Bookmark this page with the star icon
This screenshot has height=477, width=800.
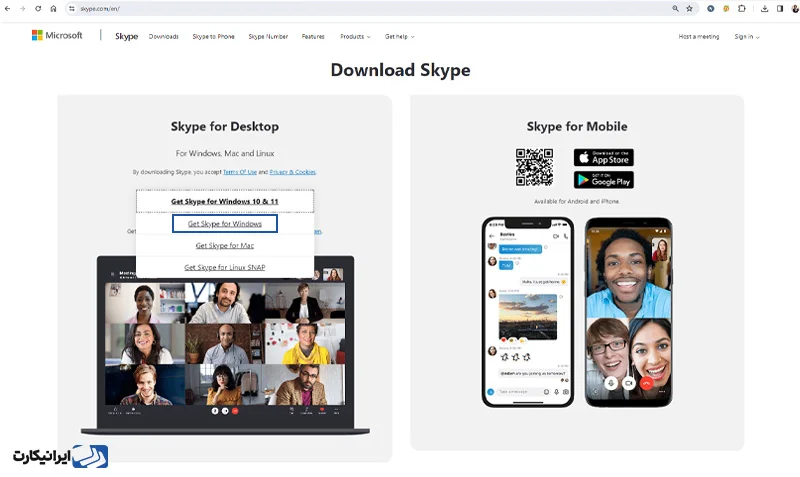[x=689, y=9]
